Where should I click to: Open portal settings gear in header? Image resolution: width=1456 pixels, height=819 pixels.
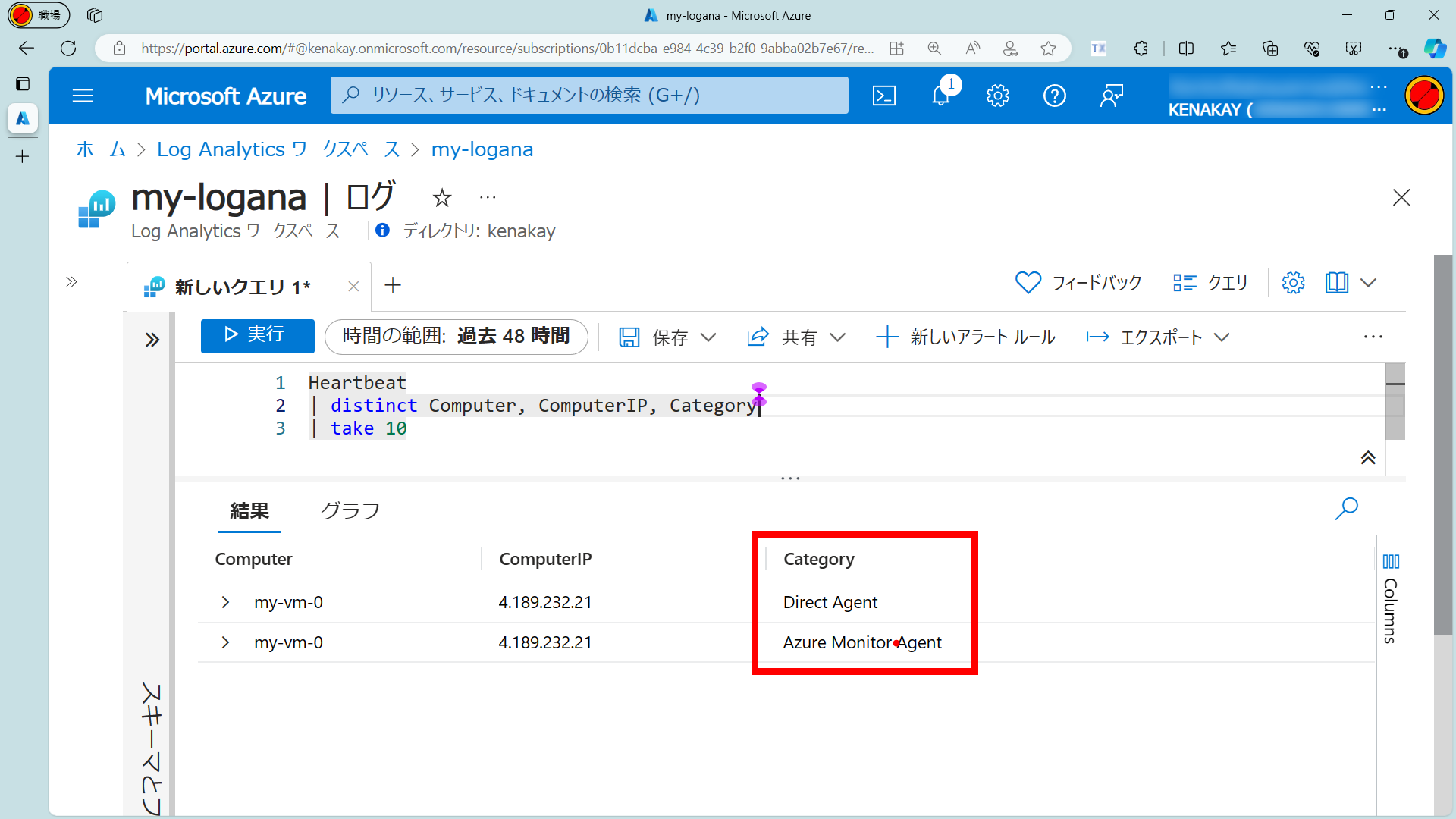[x=998, y=96]
